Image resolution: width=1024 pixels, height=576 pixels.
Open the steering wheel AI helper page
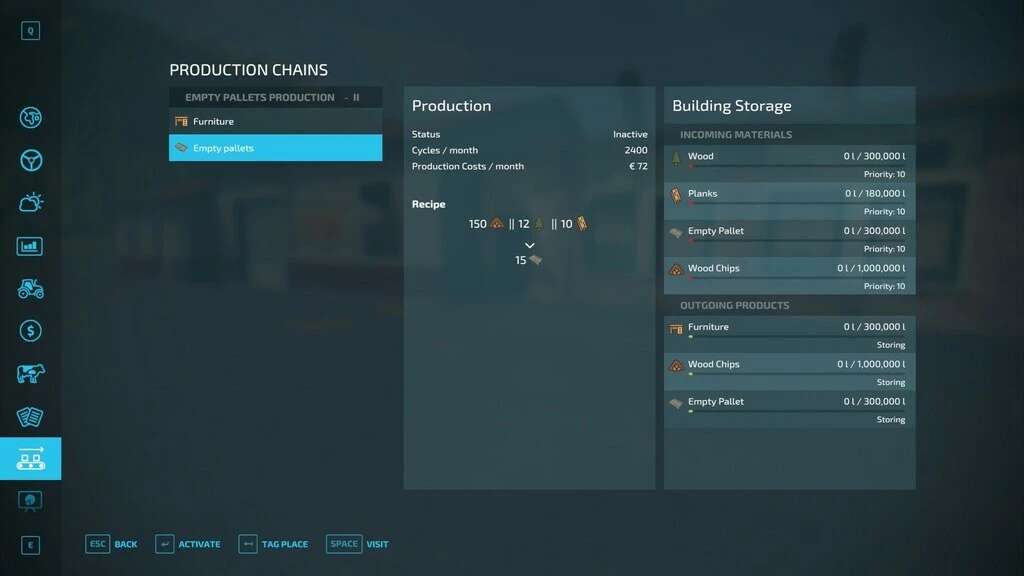(x=30, y=161)
